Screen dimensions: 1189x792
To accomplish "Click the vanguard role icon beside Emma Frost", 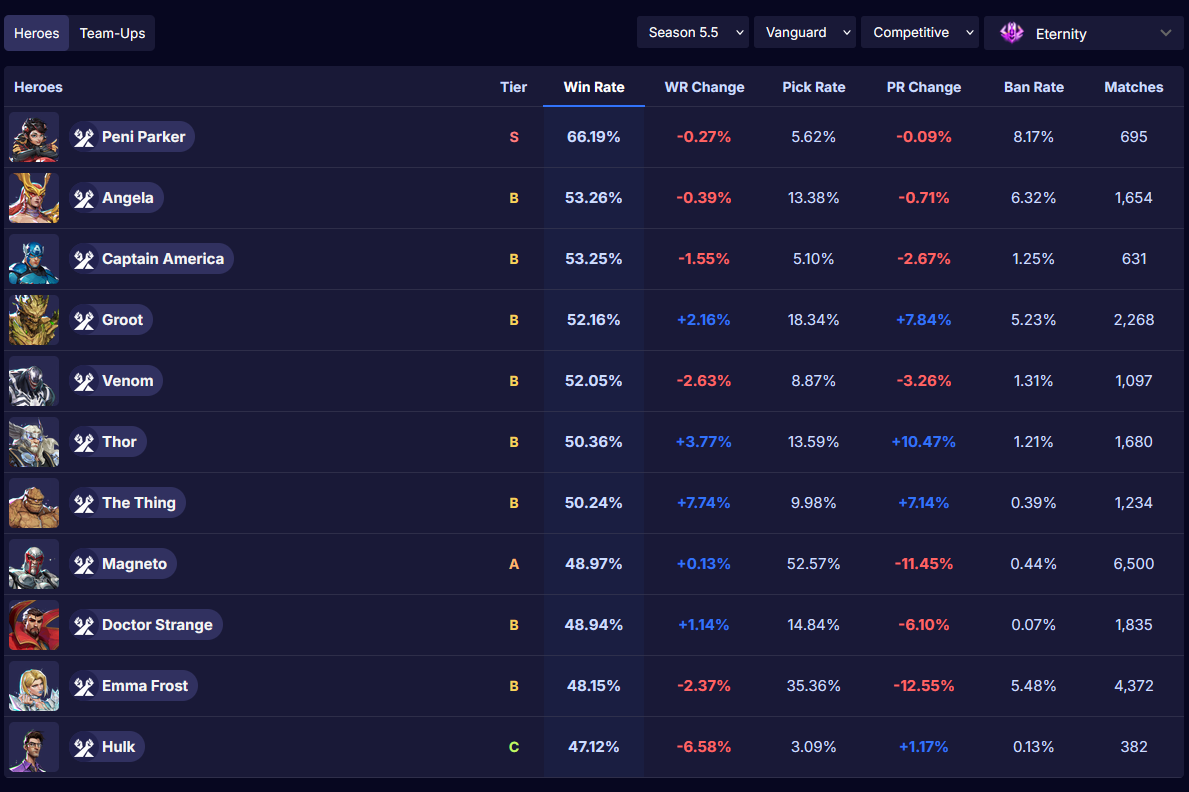I will 84,686.
